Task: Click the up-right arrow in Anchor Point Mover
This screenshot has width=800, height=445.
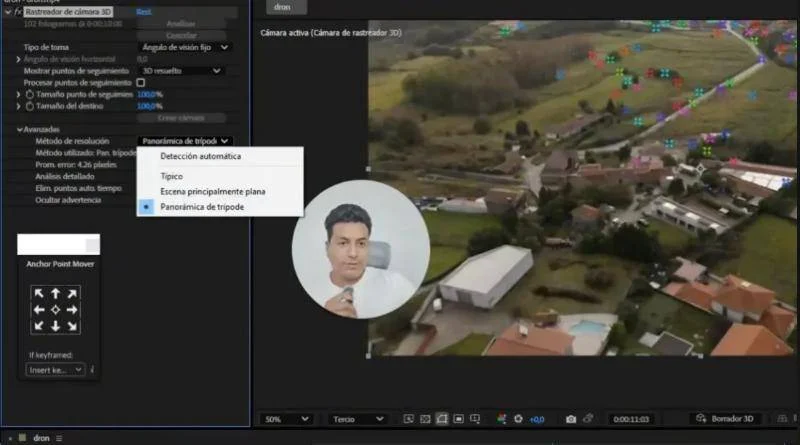Action: click(72, 293)
